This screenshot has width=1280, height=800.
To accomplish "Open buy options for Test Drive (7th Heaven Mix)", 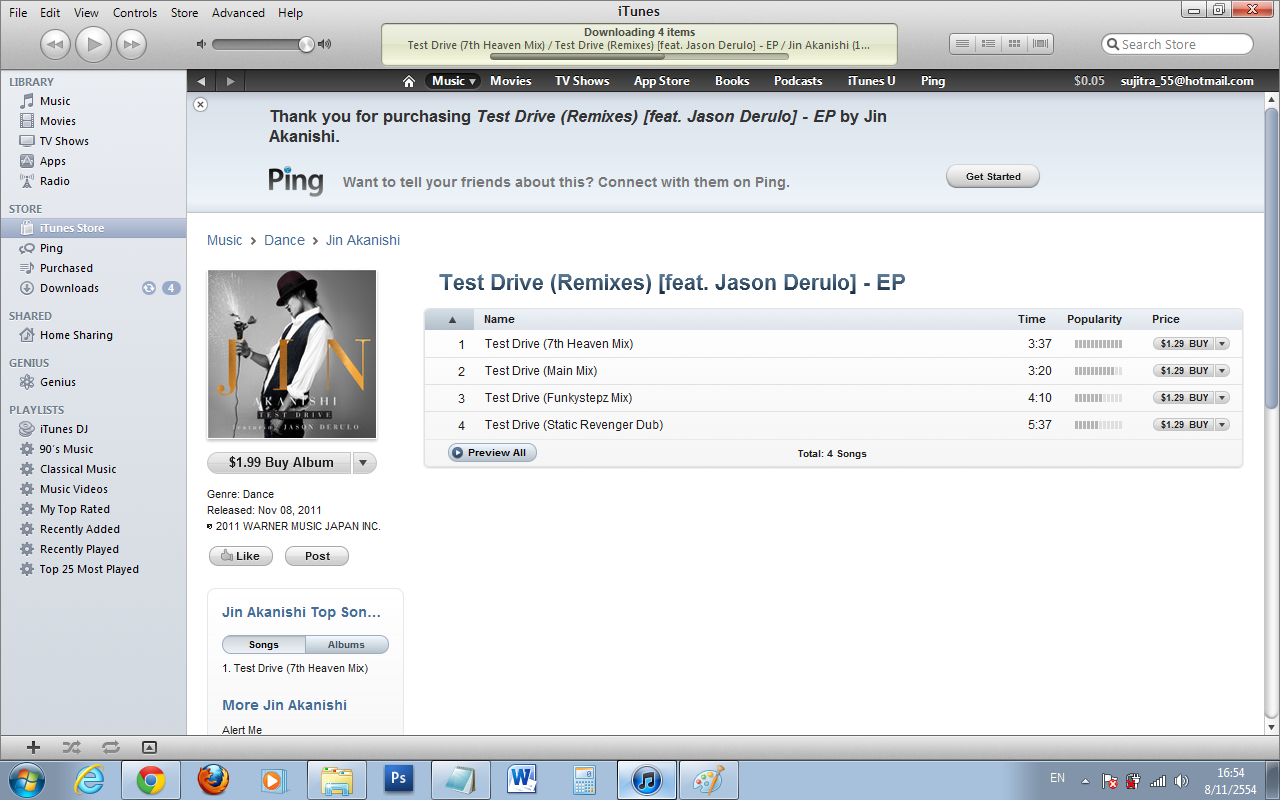I will [1222, 344].
